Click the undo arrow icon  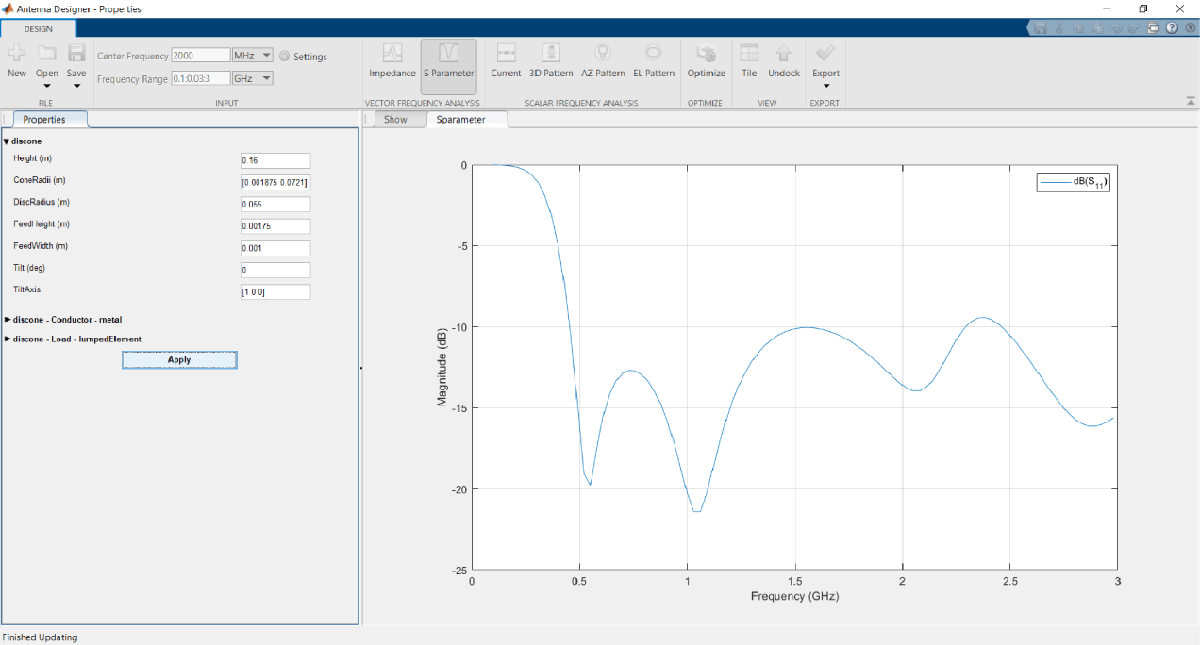(1116, 28)
